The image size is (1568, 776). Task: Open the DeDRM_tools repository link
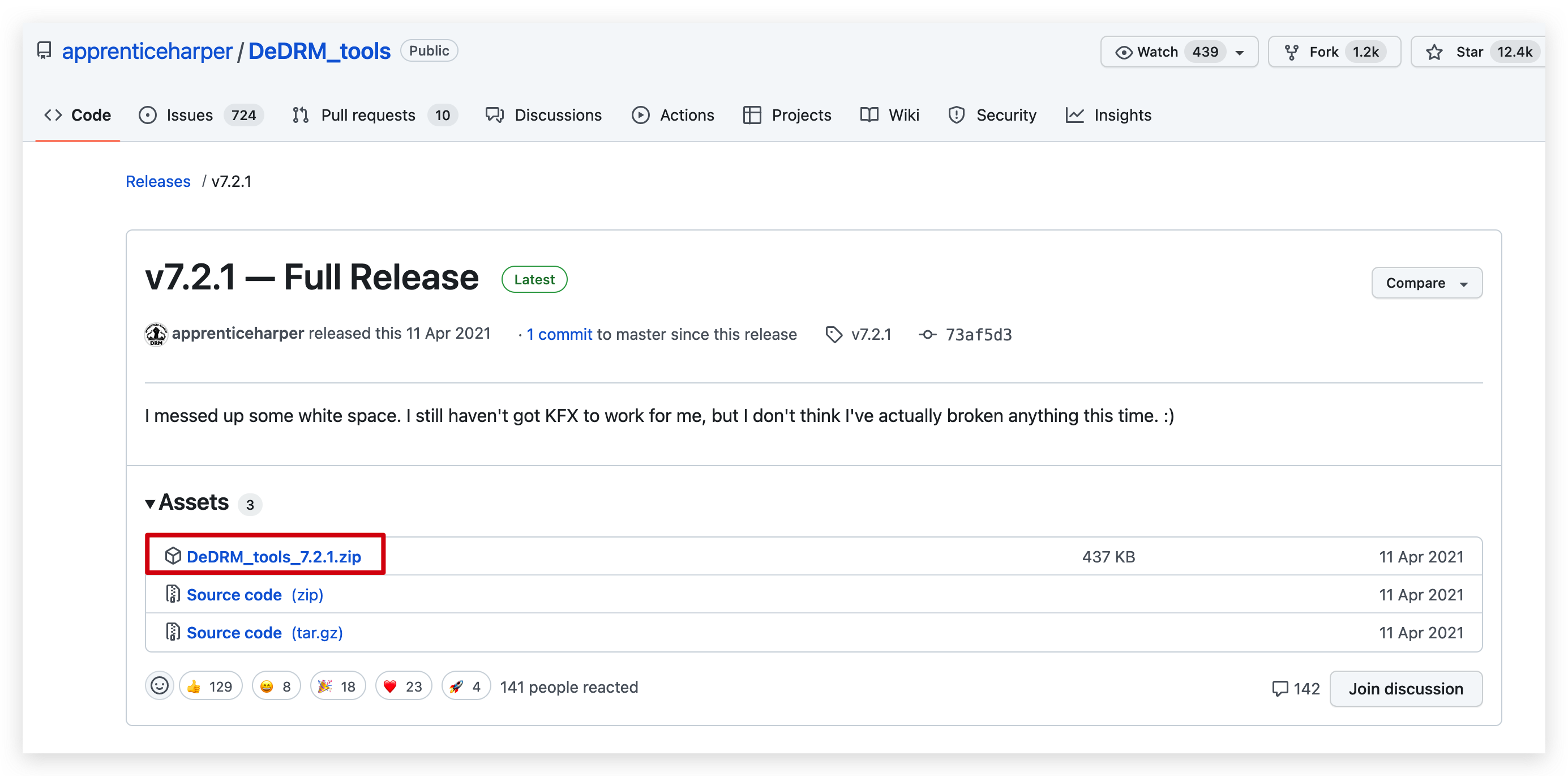click(319, 51)
